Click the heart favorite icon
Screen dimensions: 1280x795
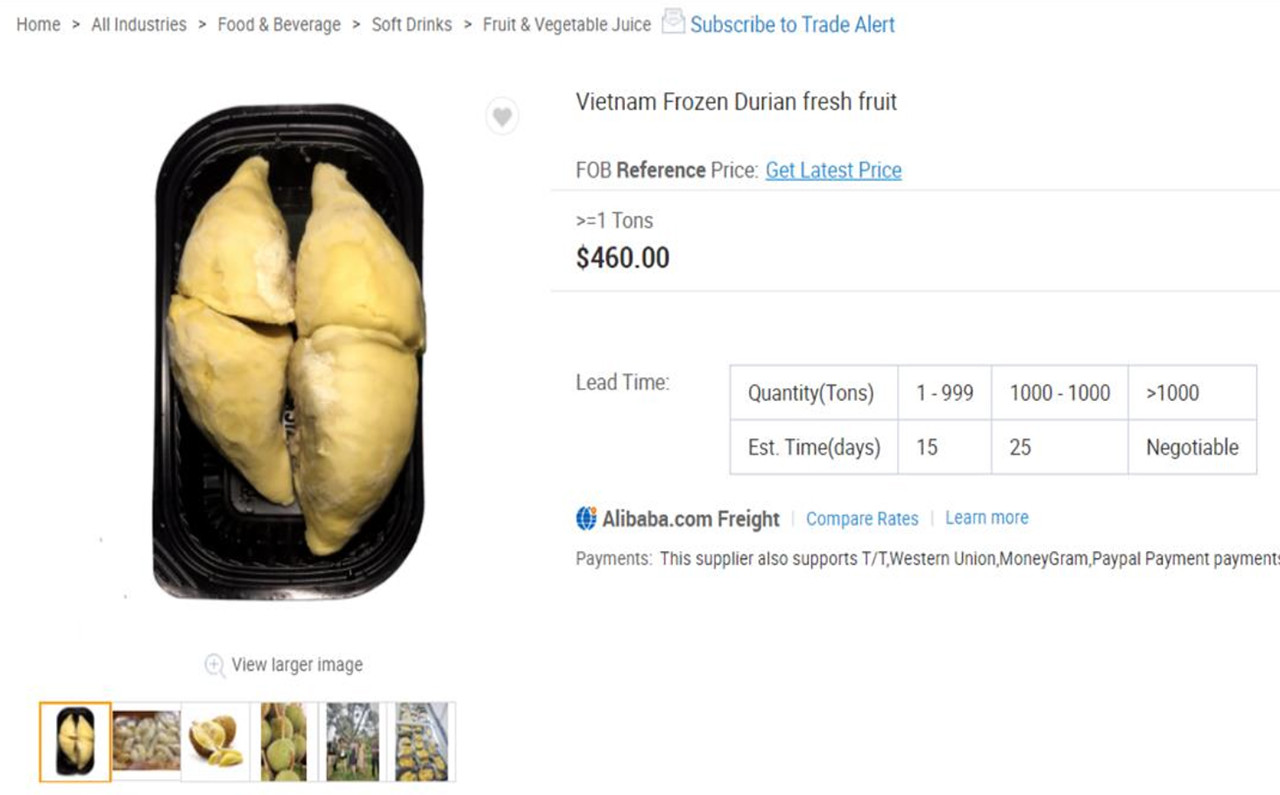(502, 117)
